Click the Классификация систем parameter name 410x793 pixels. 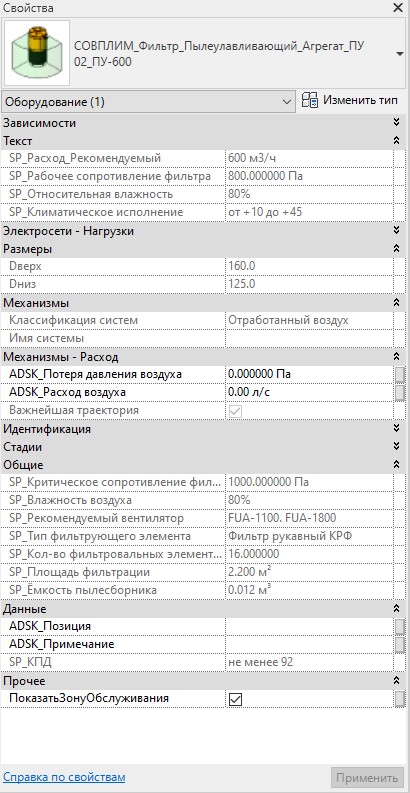[73, 321]
